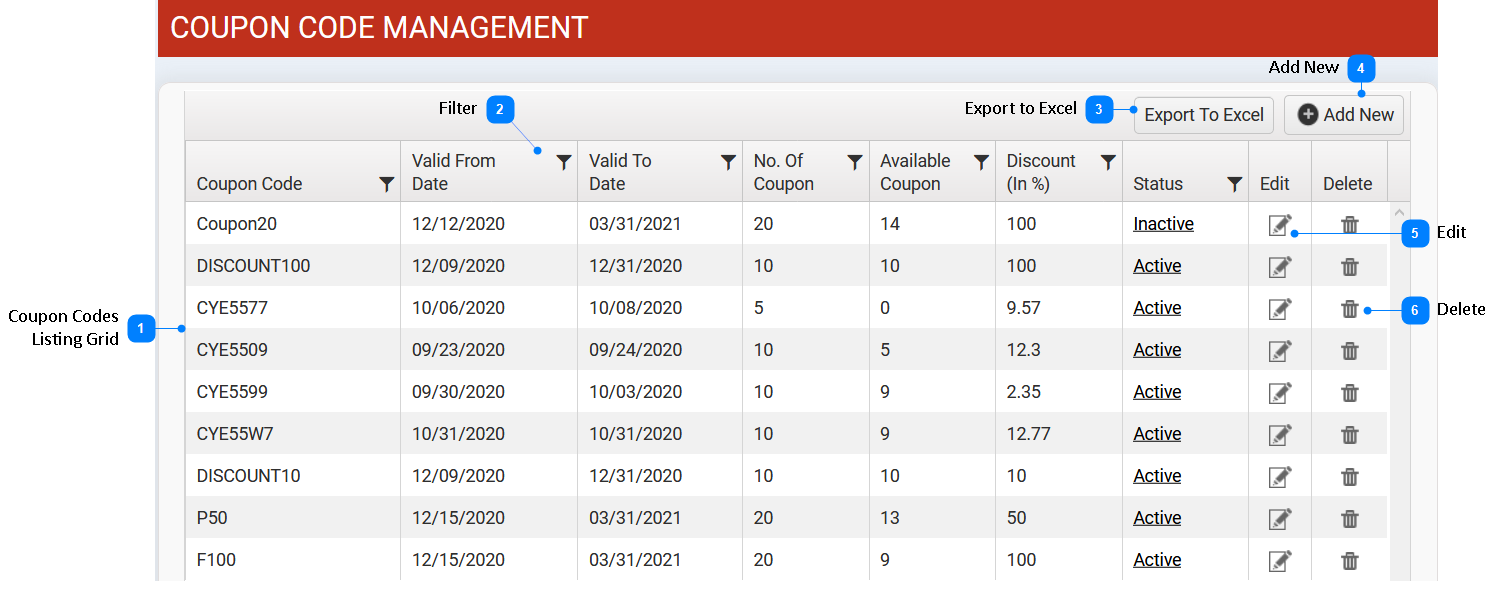Sort by Status column header
Viewport: 1493px width, 598px height.
[x=1158, y=184]
